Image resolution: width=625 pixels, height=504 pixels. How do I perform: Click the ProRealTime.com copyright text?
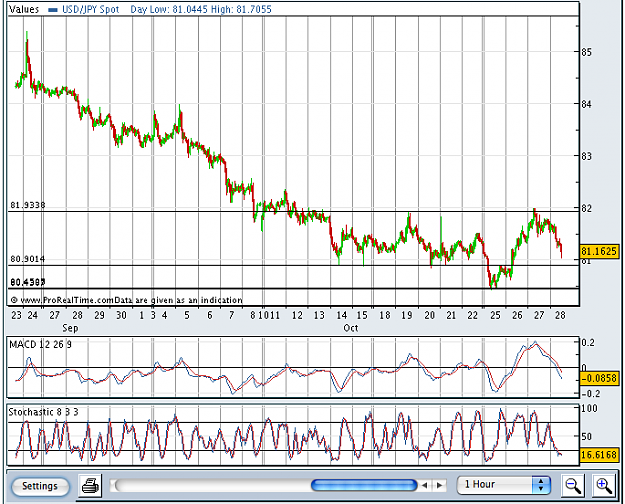(127, 300)
